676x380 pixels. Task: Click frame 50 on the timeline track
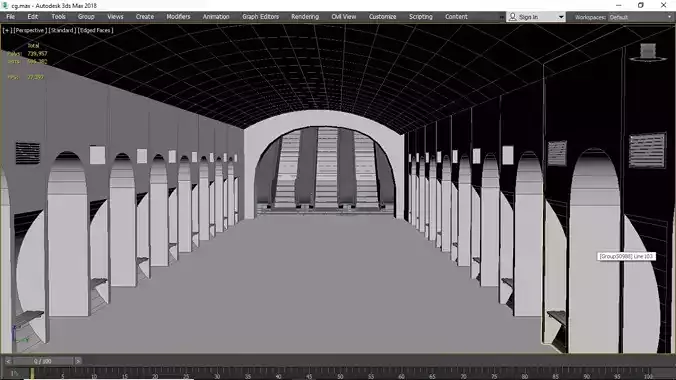(x=339, y=374)
